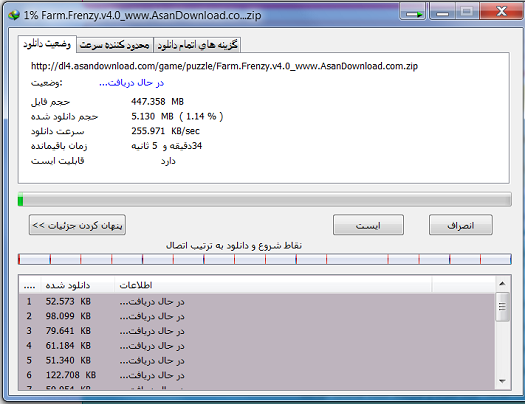The image size is (525, 404).
Task: Minimize the download window
Action: coord(442,12)
